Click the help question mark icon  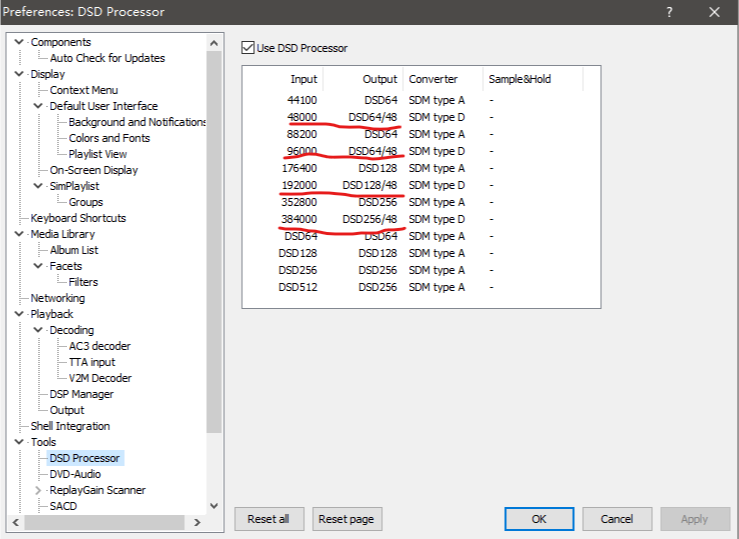[x=668, y=12]
